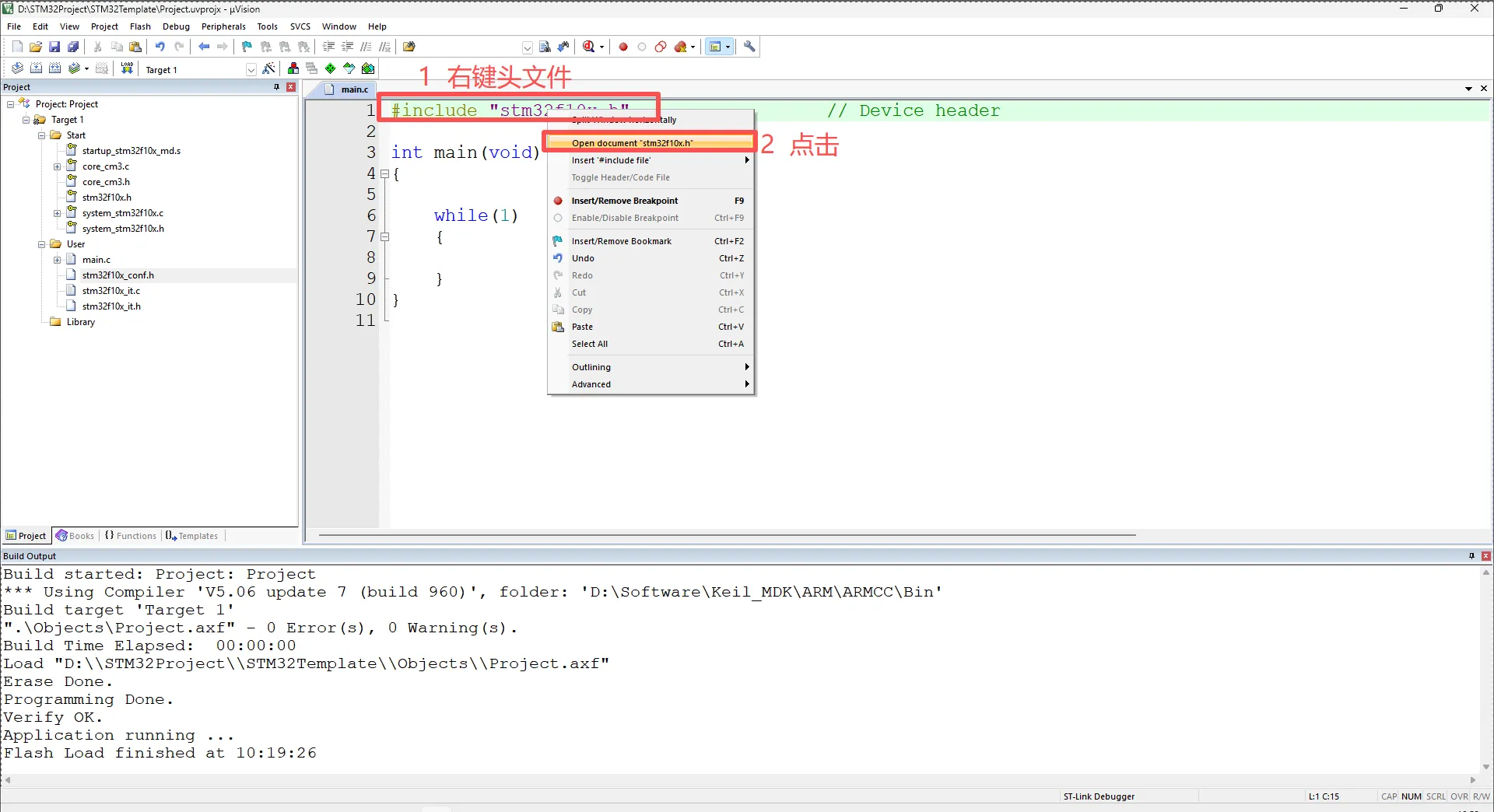Click the Undo toolbar arrow
1494x812 pixels.
[x=160, y=47]
